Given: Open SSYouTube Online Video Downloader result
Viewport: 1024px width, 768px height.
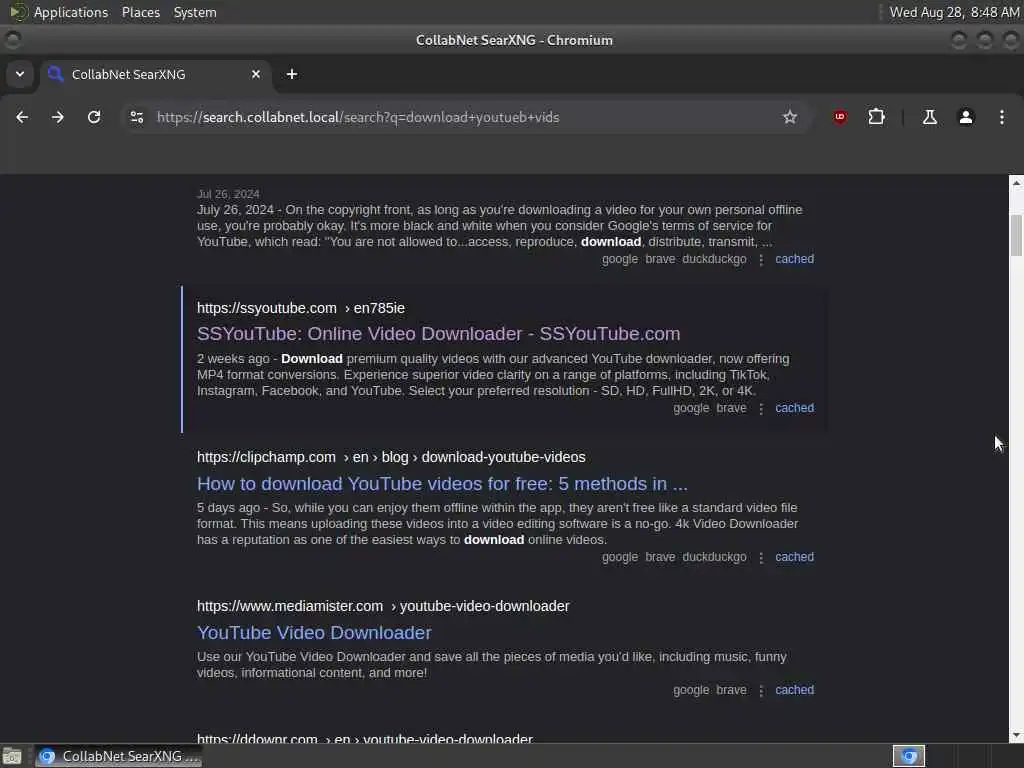Looking at the screenshot, I should click(x=438, y=334).
